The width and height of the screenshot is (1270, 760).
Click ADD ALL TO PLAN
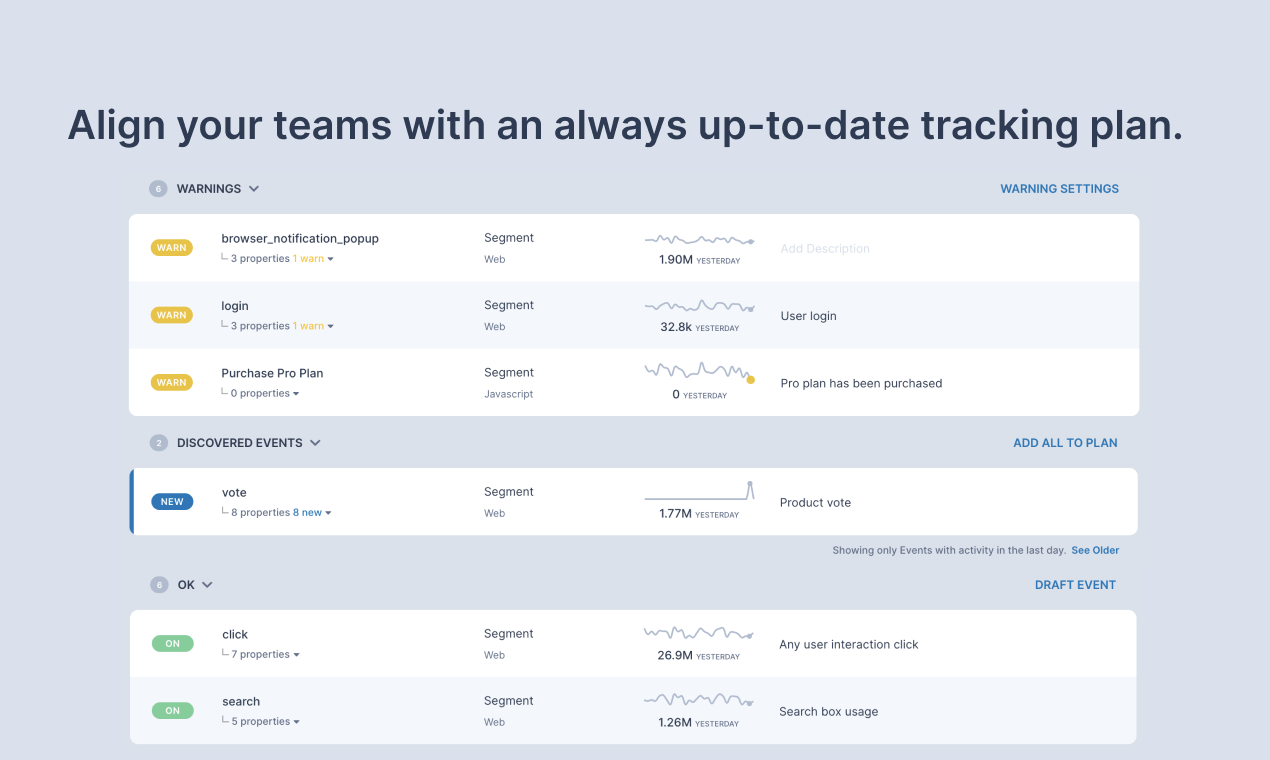1064,442
